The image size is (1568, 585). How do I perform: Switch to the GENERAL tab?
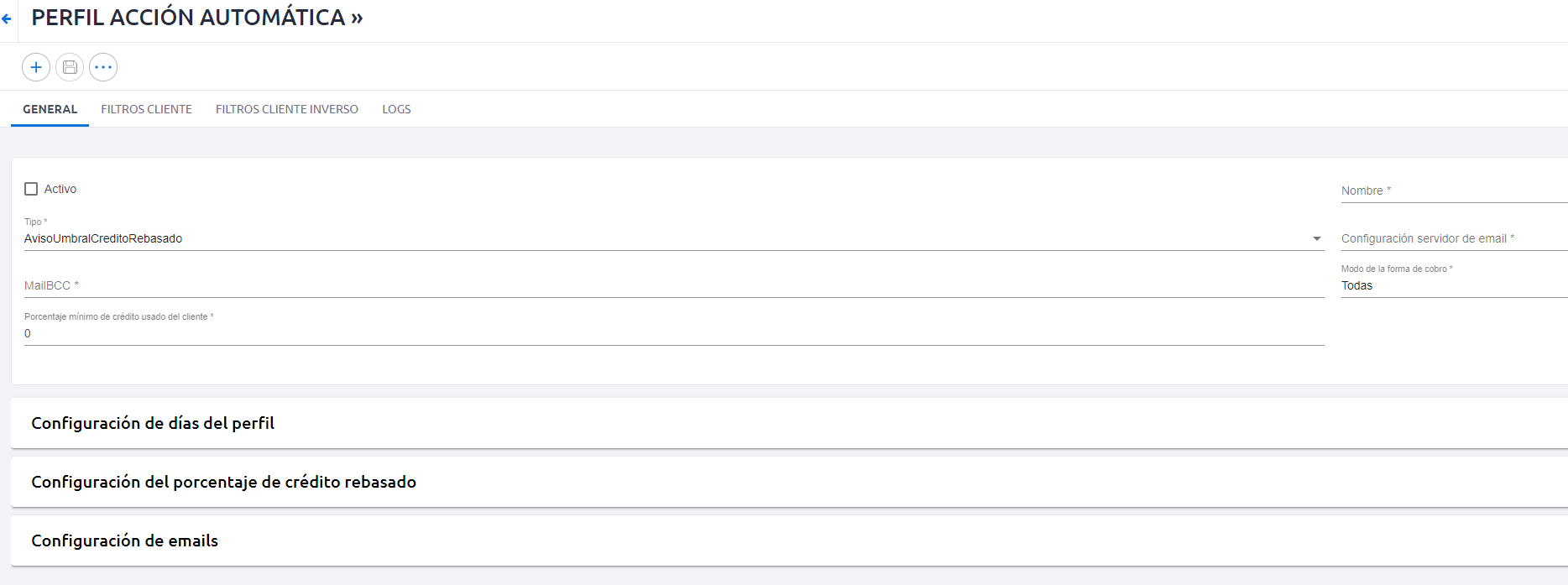(50, 109)
